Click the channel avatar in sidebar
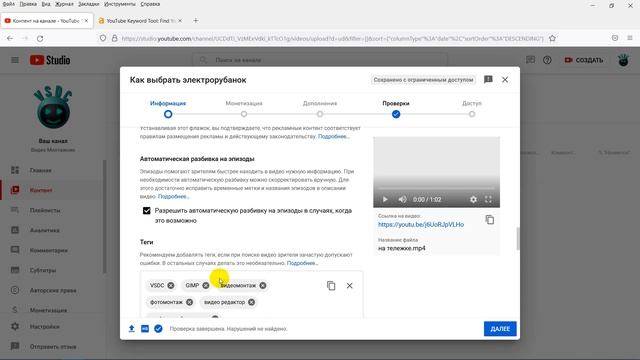Image resolution: width=640 pixels, height=360 pixels. click(x=53, y=107)
